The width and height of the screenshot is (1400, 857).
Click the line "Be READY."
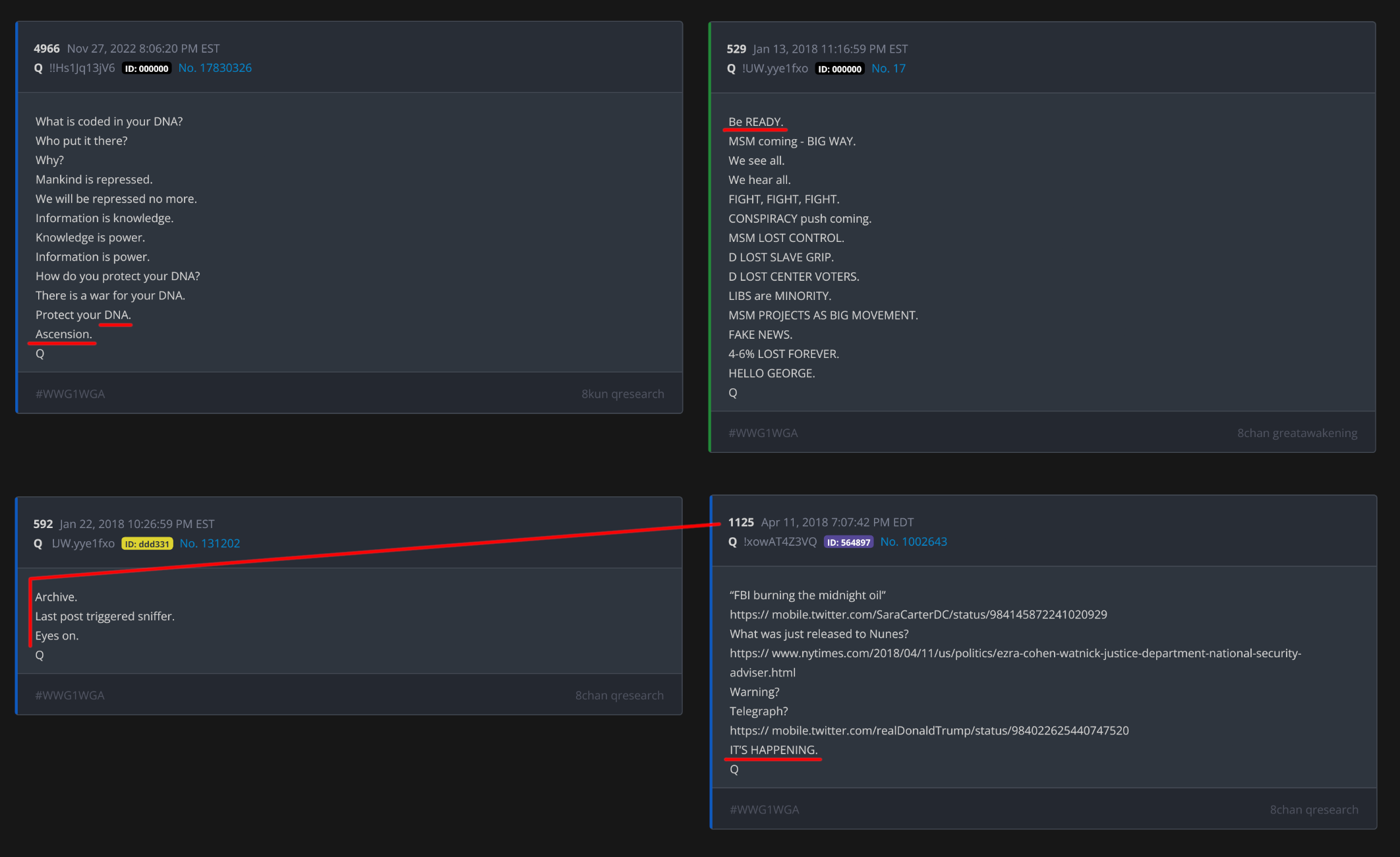756,122
